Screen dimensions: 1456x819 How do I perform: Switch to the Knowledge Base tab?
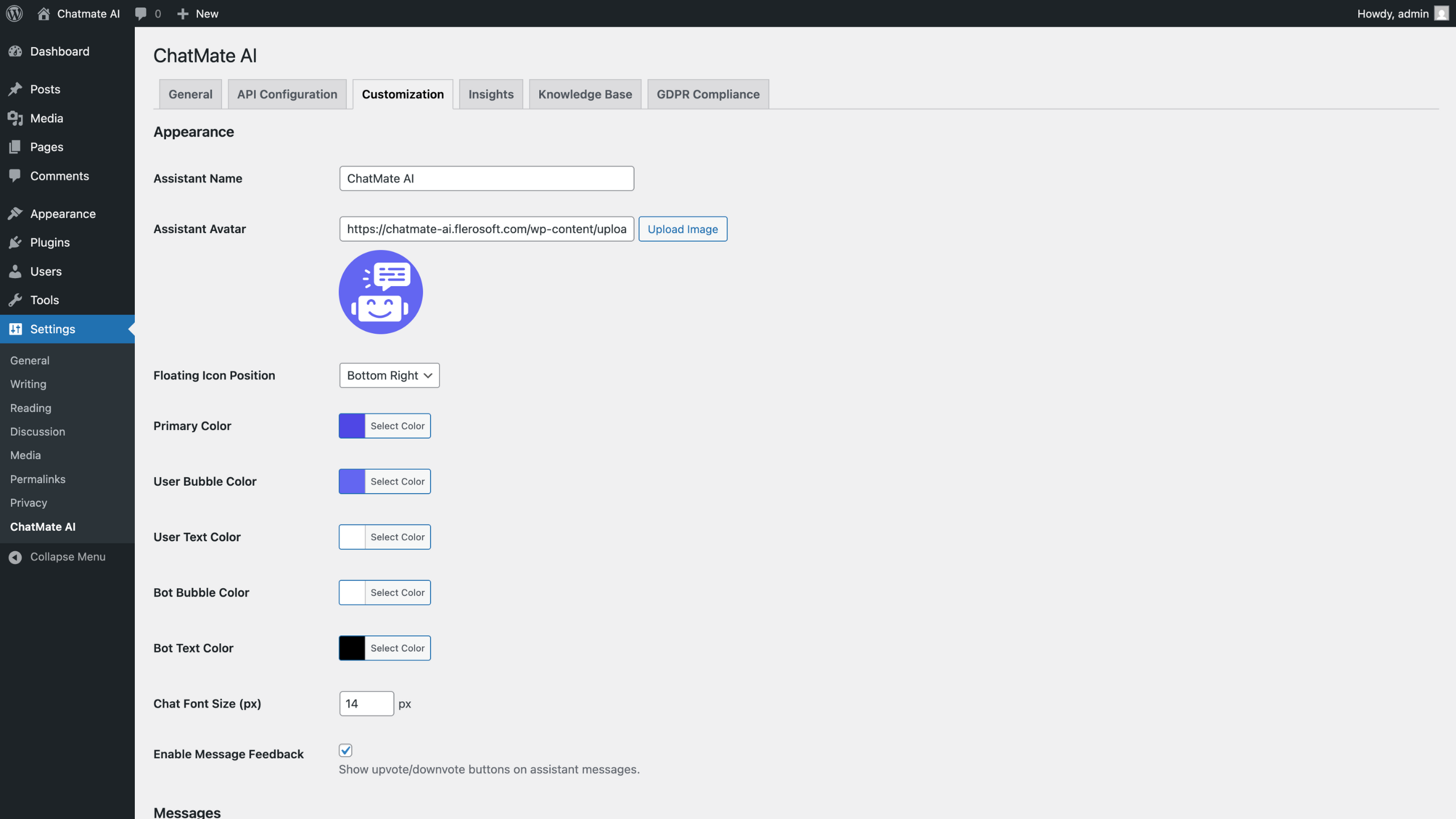click(x=585, y=94)
